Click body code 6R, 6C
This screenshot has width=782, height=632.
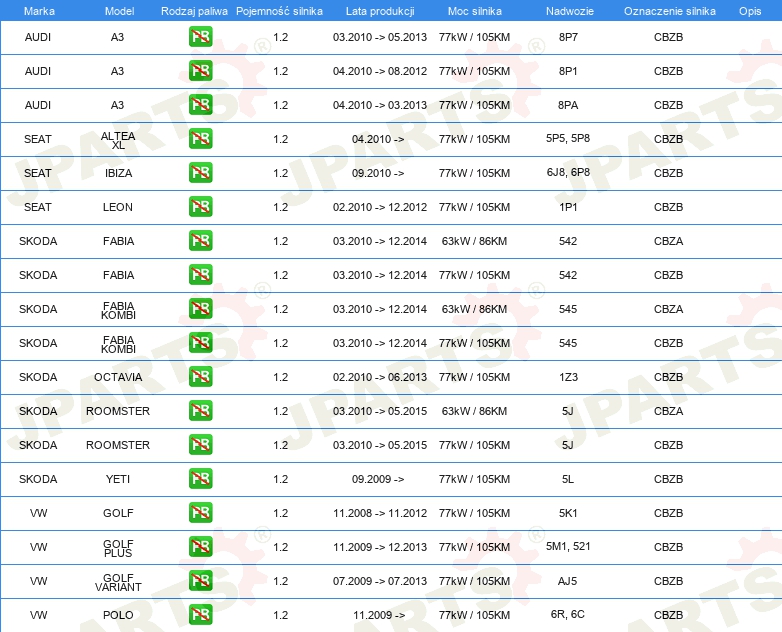(568, 614)
